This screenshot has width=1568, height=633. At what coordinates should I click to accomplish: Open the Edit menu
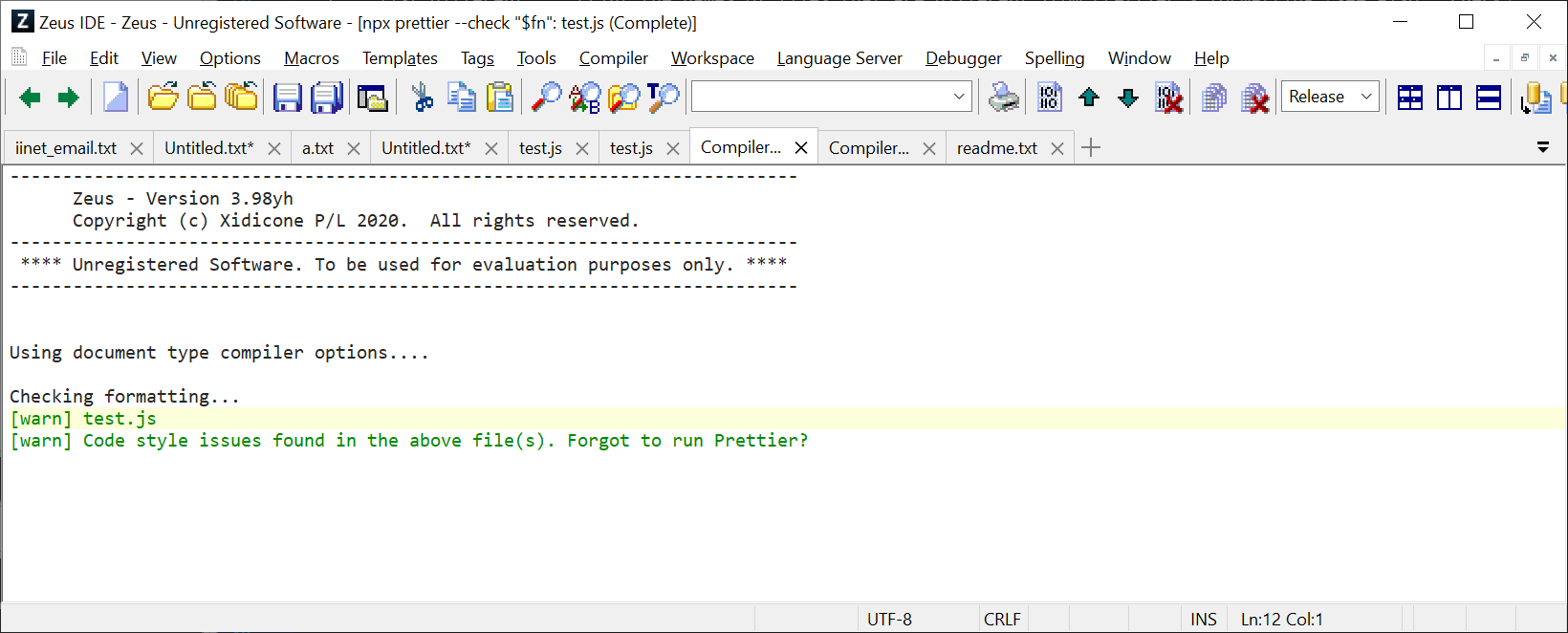104,58
